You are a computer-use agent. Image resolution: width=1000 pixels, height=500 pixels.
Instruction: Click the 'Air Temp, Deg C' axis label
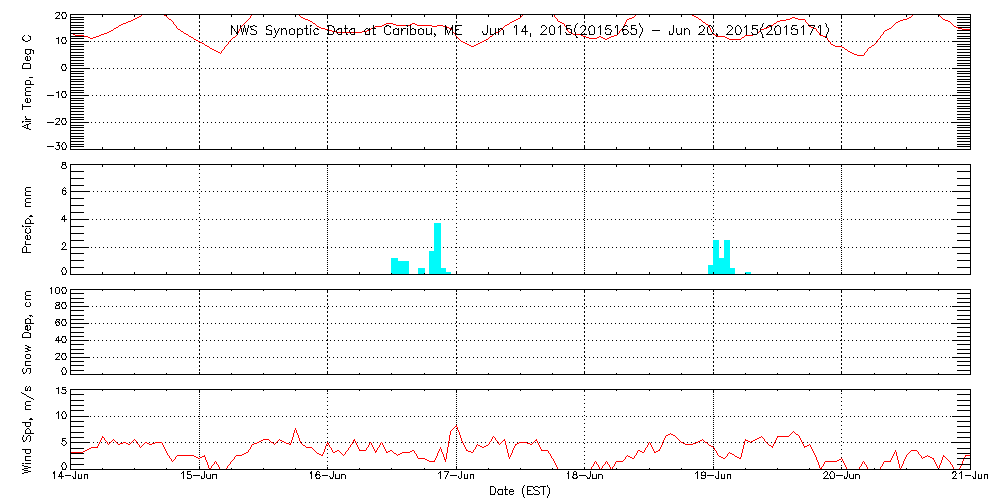click(28, 81)
